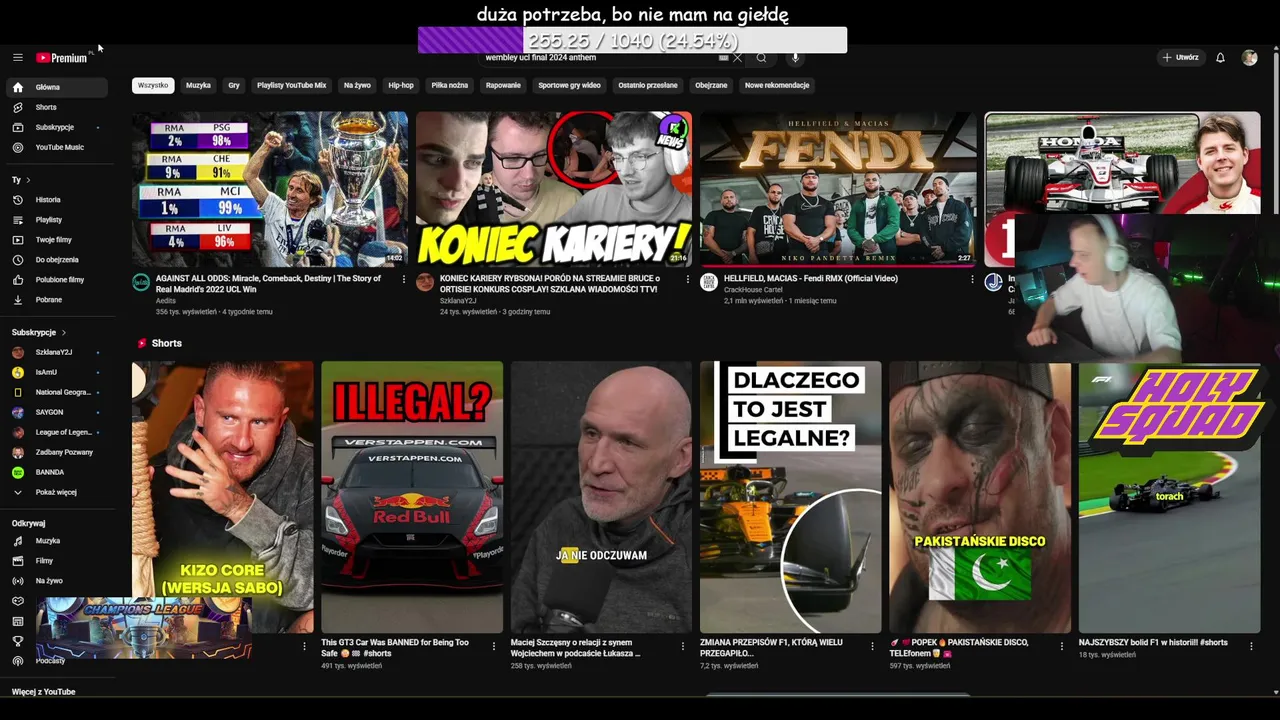1280x720 pixels.
Task: Open more options for HELLFIELD Fendi RMX video
Action: [972, 280]
